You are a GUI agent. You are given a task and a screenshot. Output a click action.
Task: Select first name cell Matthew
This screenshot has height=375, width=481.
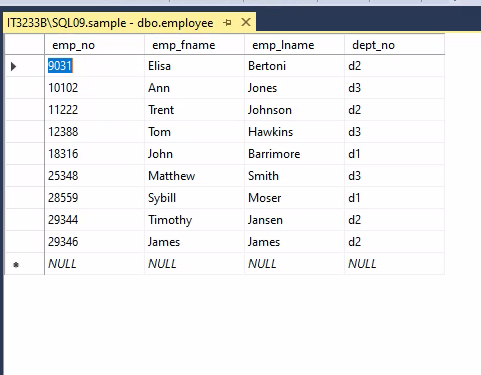click(195, 176)
